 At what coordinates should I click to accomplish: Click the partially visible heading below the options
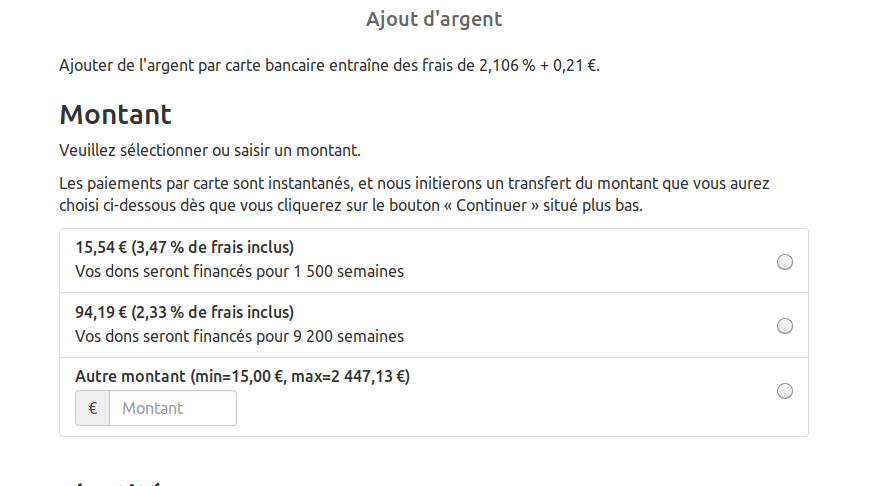pyautogui.click(x=110, y=482)
